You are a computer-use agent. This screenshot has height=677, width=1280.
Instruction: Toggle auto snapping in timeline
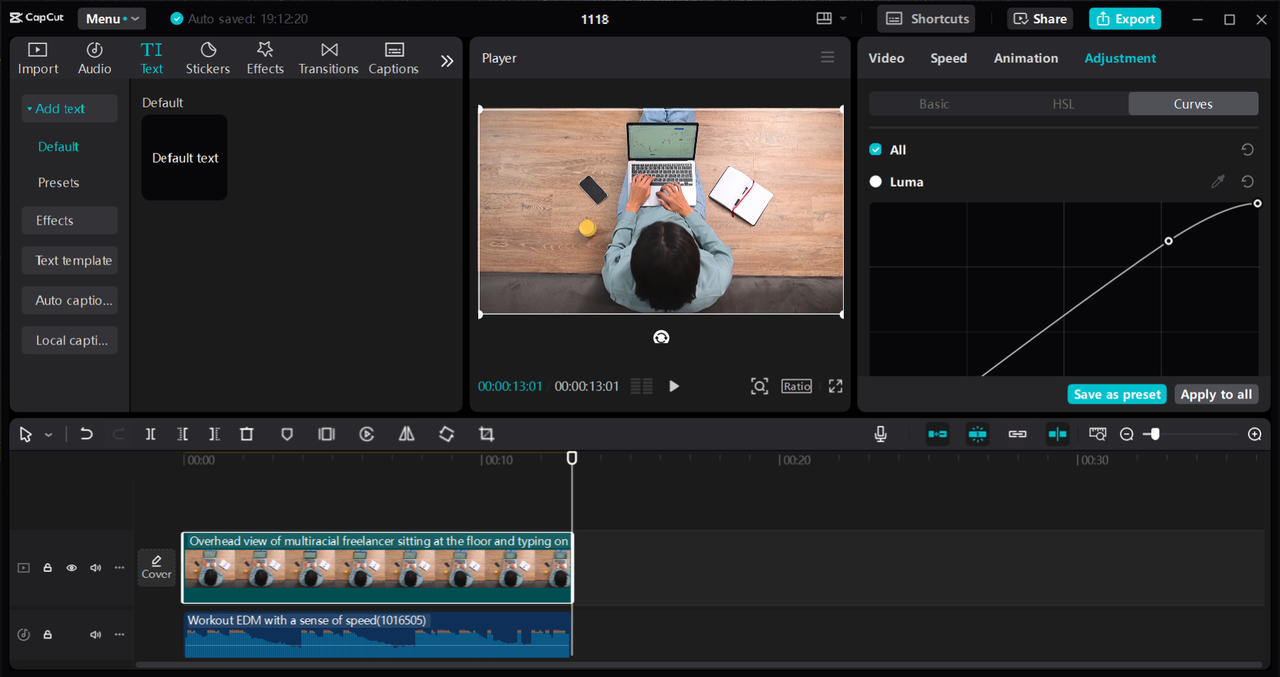pyautogui.click(x=977, y=434)
